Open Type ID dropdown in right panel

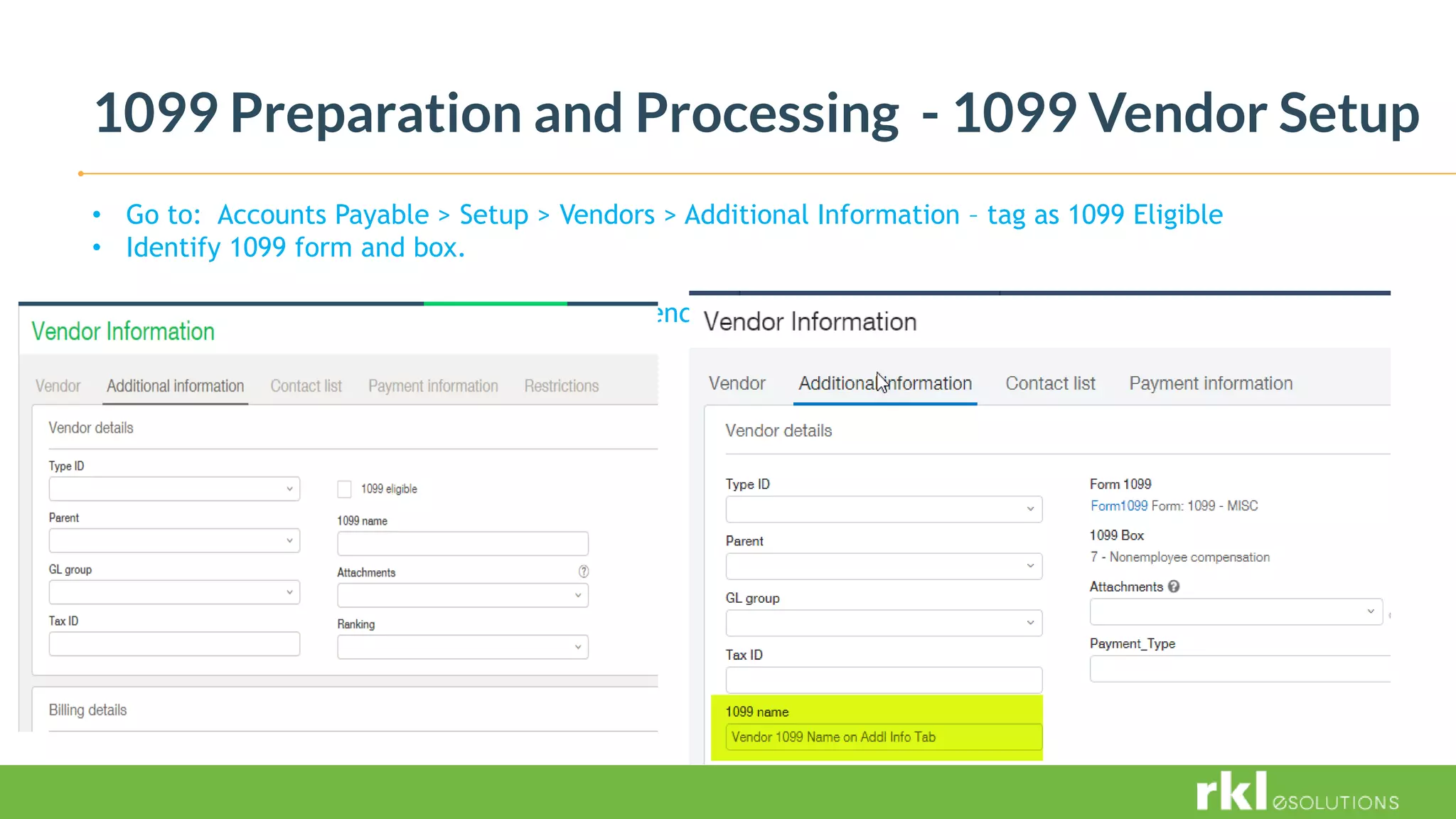coord(884,509)
